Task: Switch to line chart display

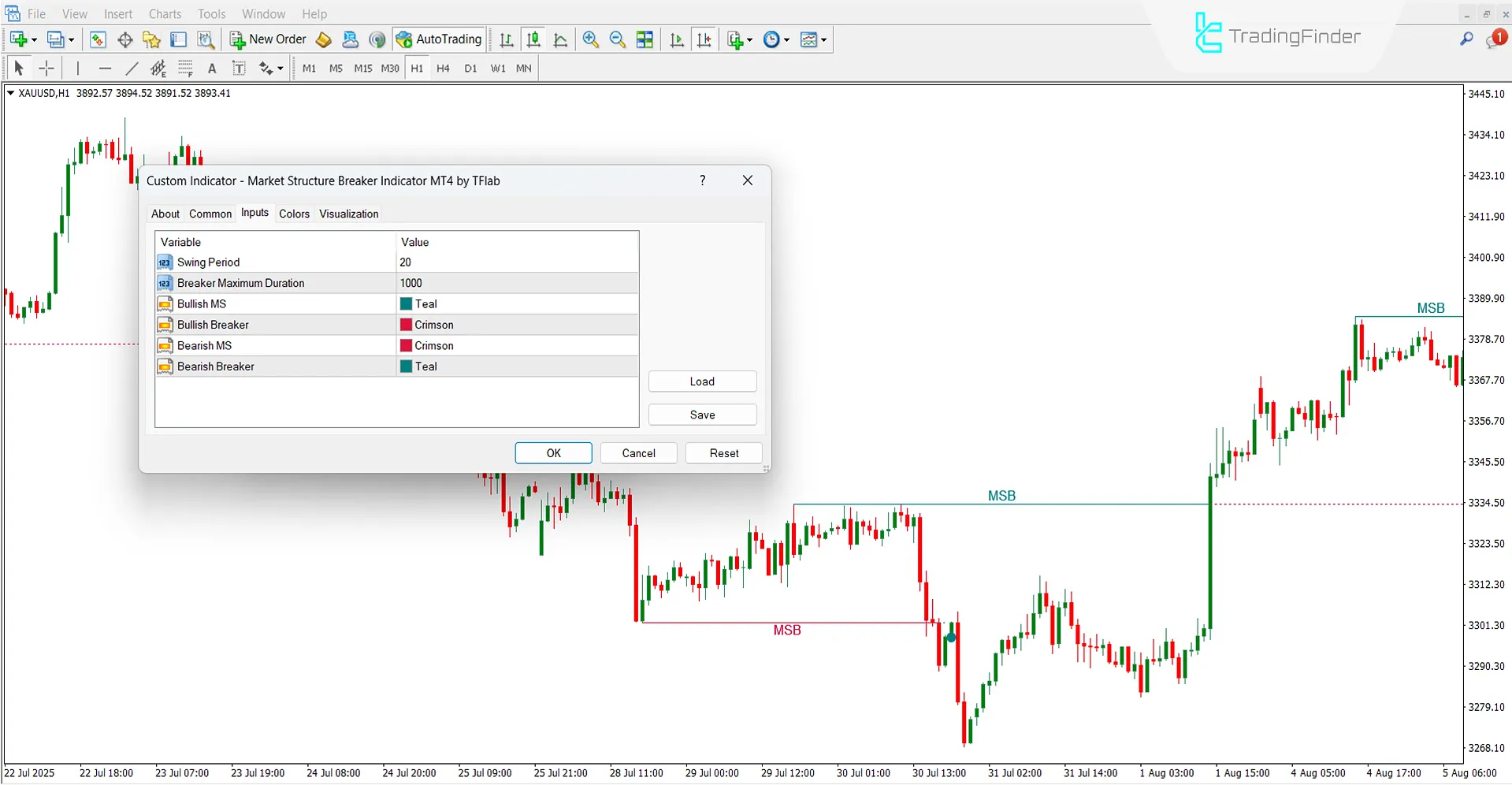Action: (560, 39)
